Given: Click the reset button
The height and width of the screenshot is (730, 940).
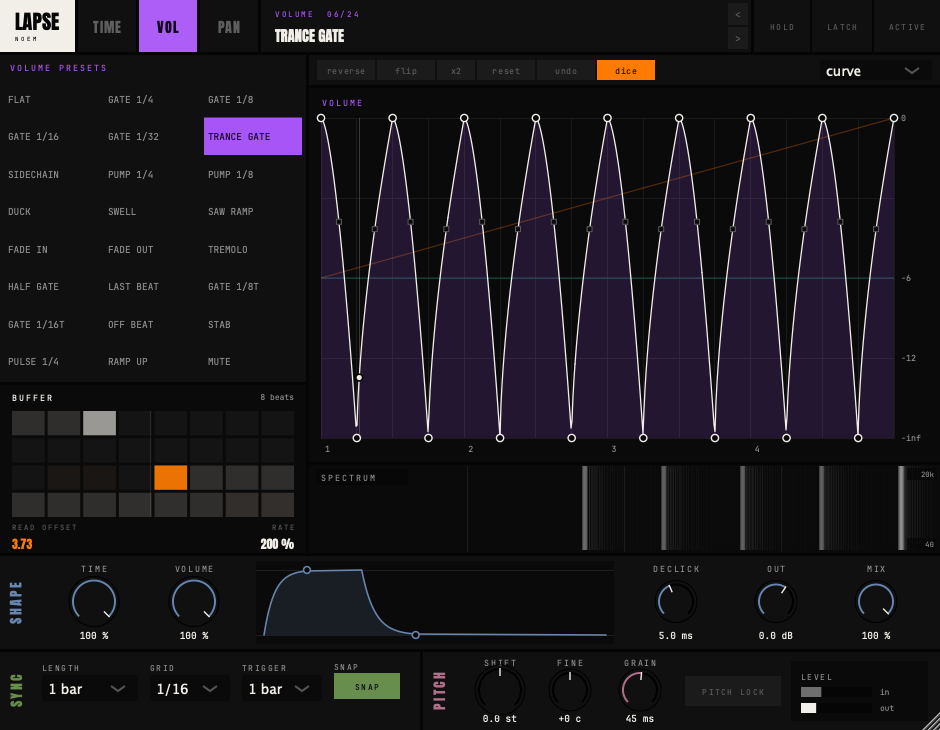Looking at the screenshot, I should pos(506,71).
